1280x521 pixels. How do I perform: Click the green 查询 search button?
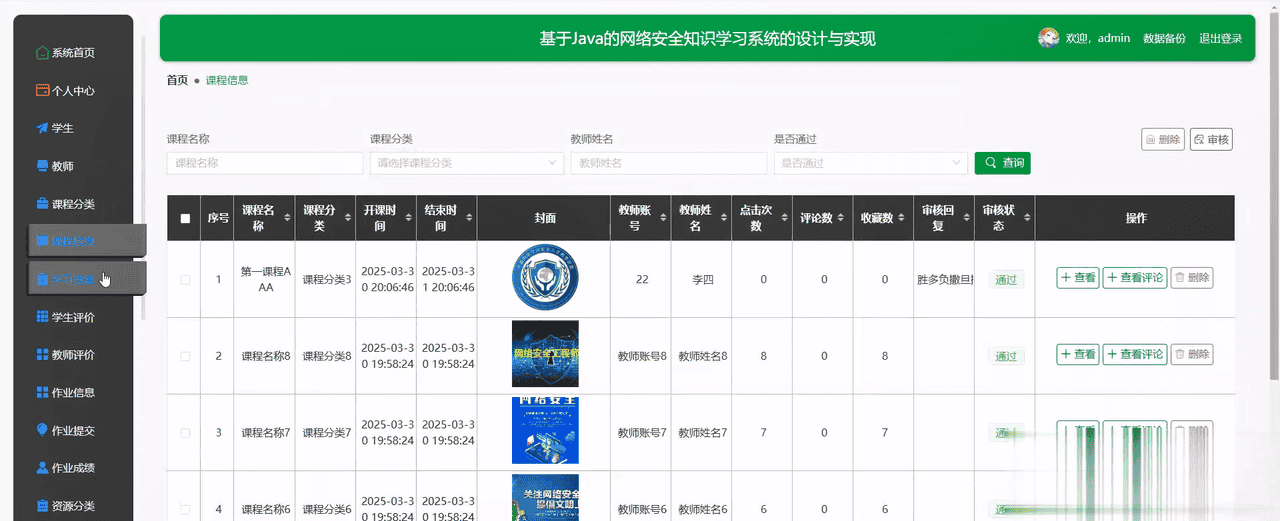pos(1002,163)
